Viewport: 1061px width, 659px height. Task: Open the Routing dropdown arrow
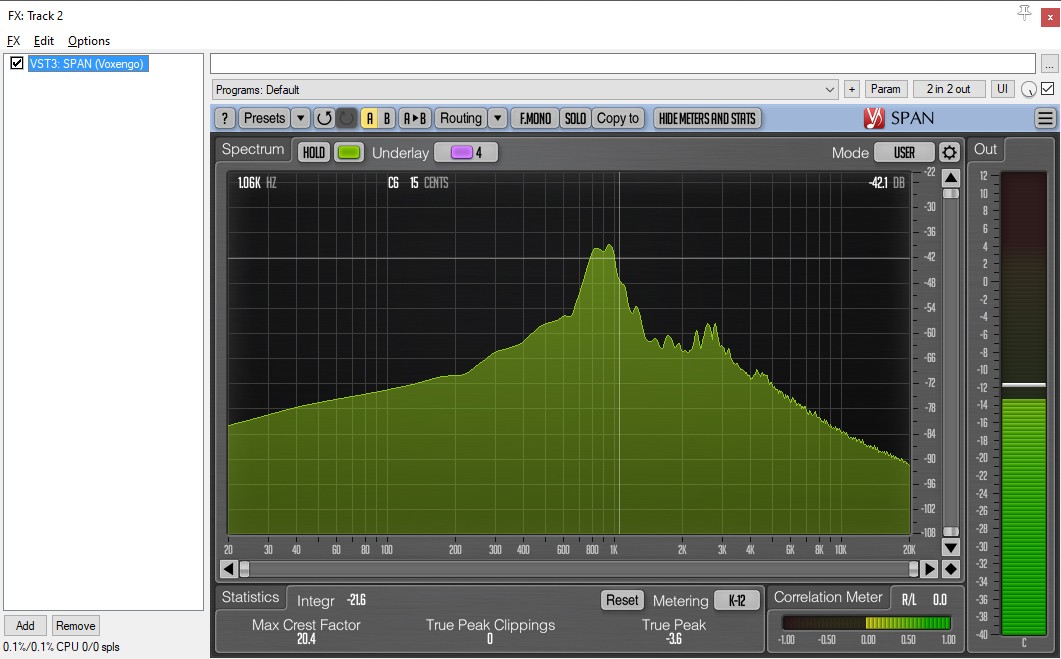[497, 118]
